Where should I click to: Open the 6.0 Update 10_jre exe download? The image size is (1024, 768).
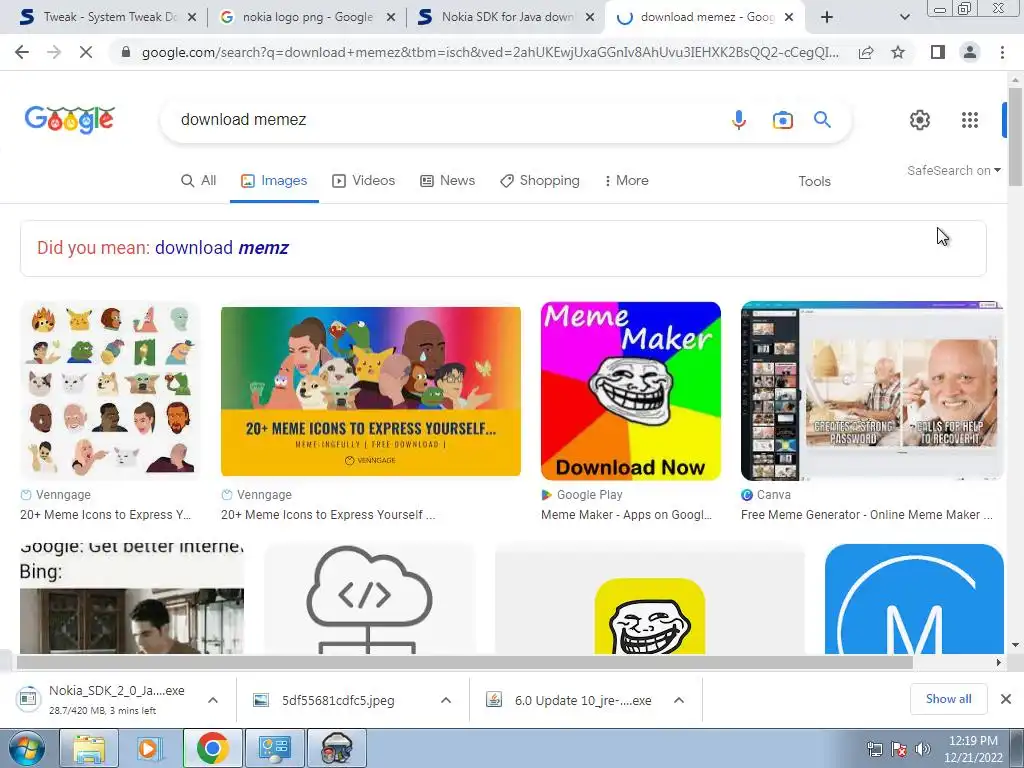tap(583, 701)
